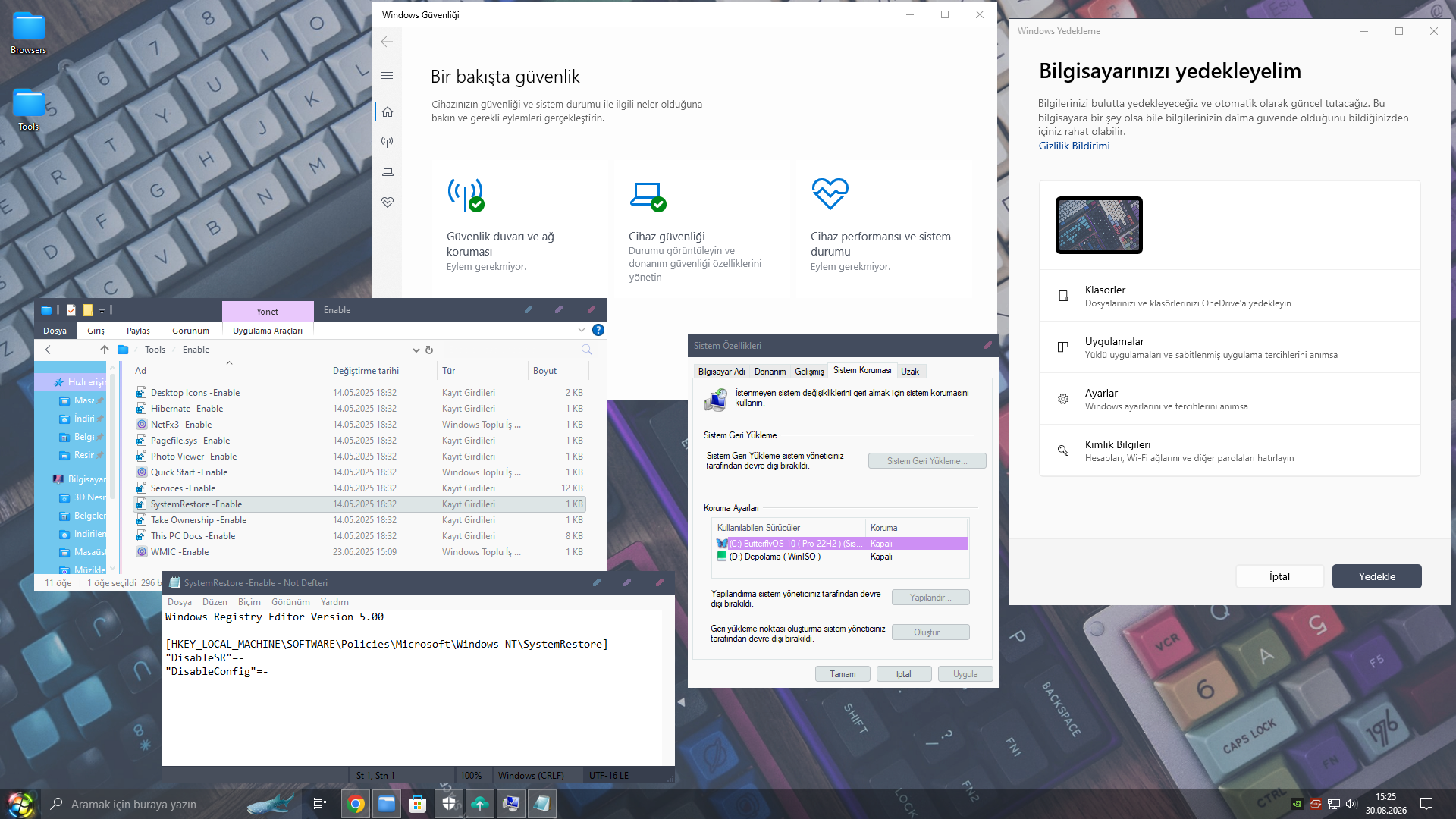Image resolution: width=1456 pixels, height=819 pixels.
Task: Open the firewall and network icon in the Güvenliği sidebar
Action: coord(388,142)
